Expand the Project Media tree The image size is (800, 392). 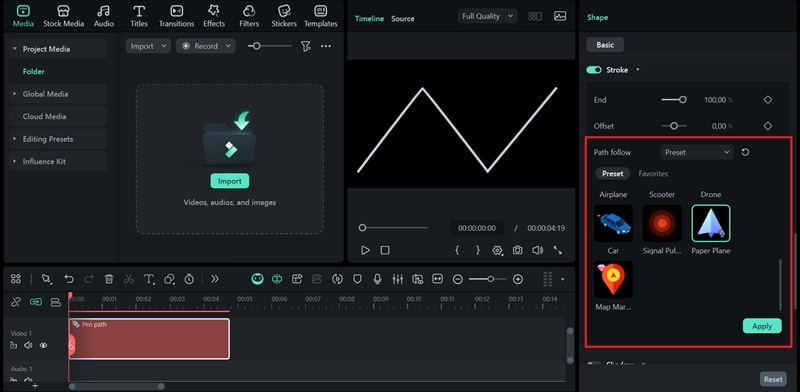pyautogui.click(x=15, y=49)
